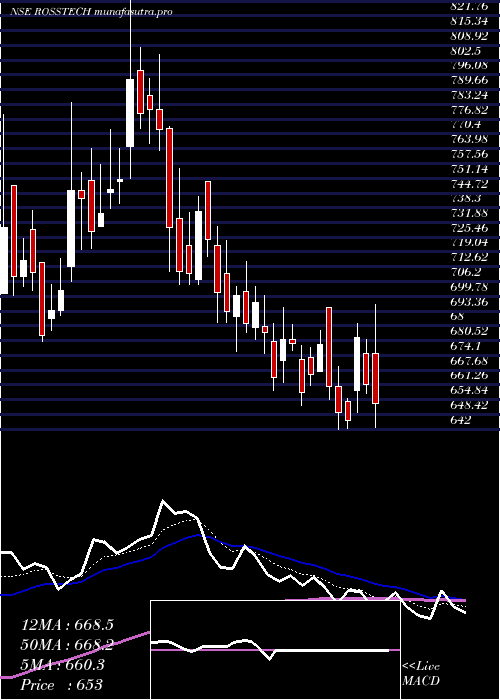Viewport: 500px width, 700px height.
Task: Click the 796.08 price axis label
Action: pyautogui.click(x=469, y=66)
